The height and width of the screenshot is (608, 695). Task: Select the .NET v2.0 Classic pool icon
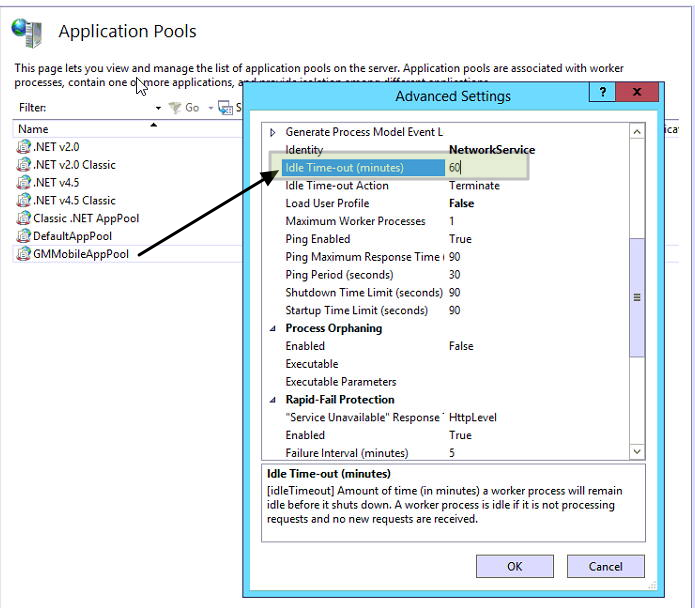coord(24,165)
